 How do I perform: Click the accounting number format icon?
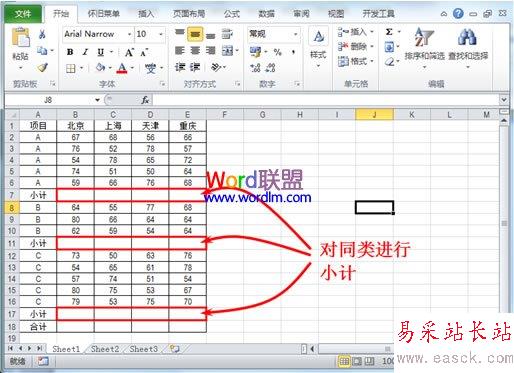(x=256, y=52)
